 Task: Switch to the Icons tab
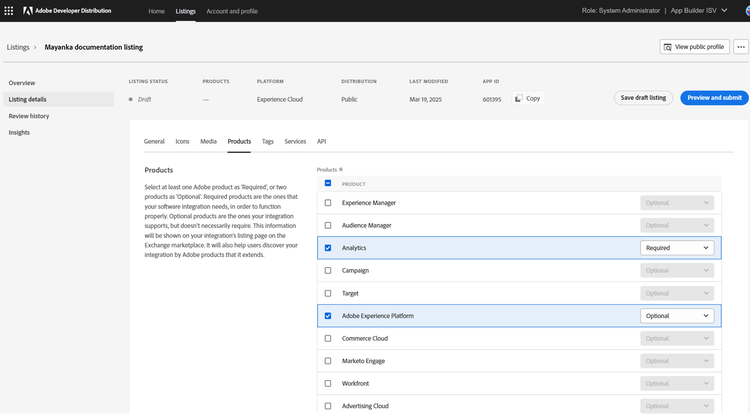182,142
